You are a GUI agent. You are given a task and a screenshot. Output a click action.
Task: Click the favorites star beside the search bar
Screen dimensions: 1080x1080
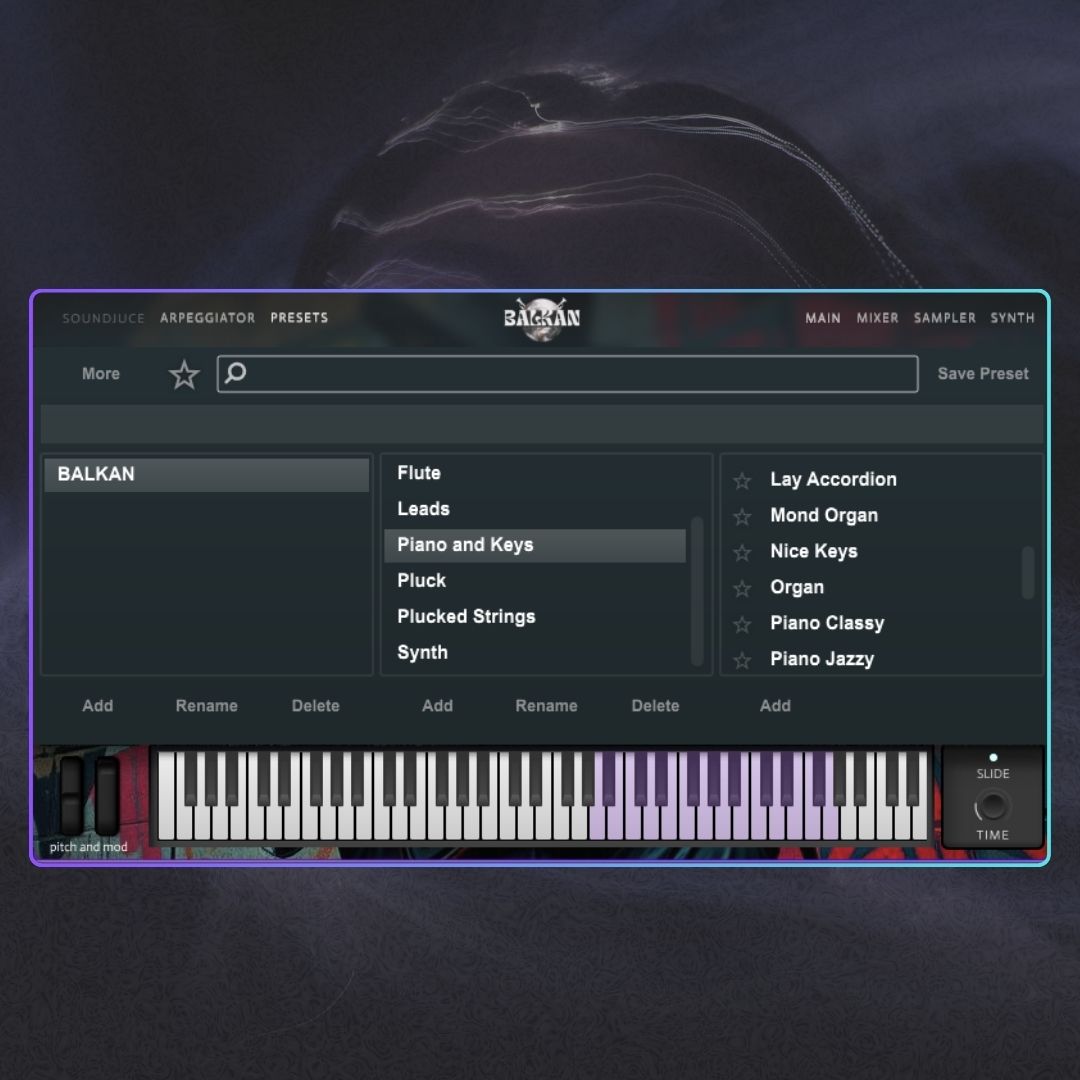184,375
